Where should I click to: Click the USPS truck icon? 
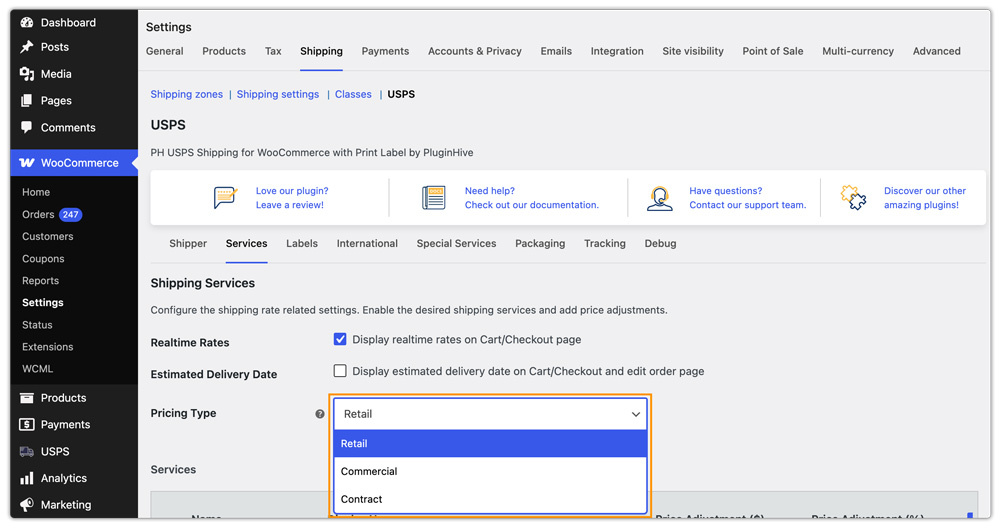point(27,451)
